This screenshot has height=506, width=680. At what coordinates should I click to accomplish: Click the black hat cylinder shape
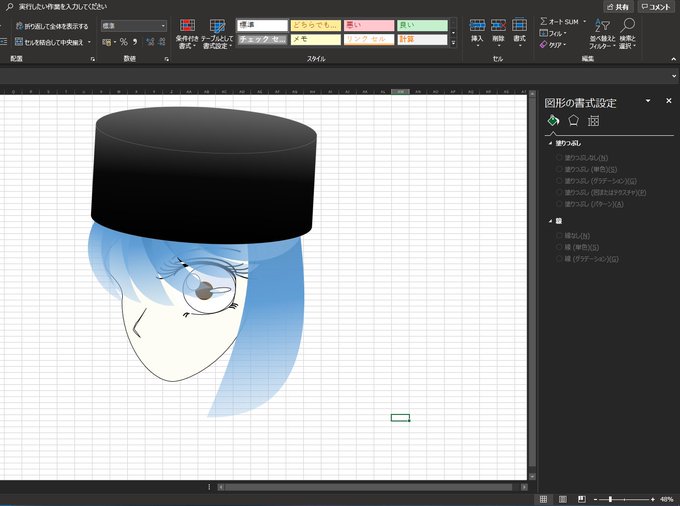click(204, 178)
